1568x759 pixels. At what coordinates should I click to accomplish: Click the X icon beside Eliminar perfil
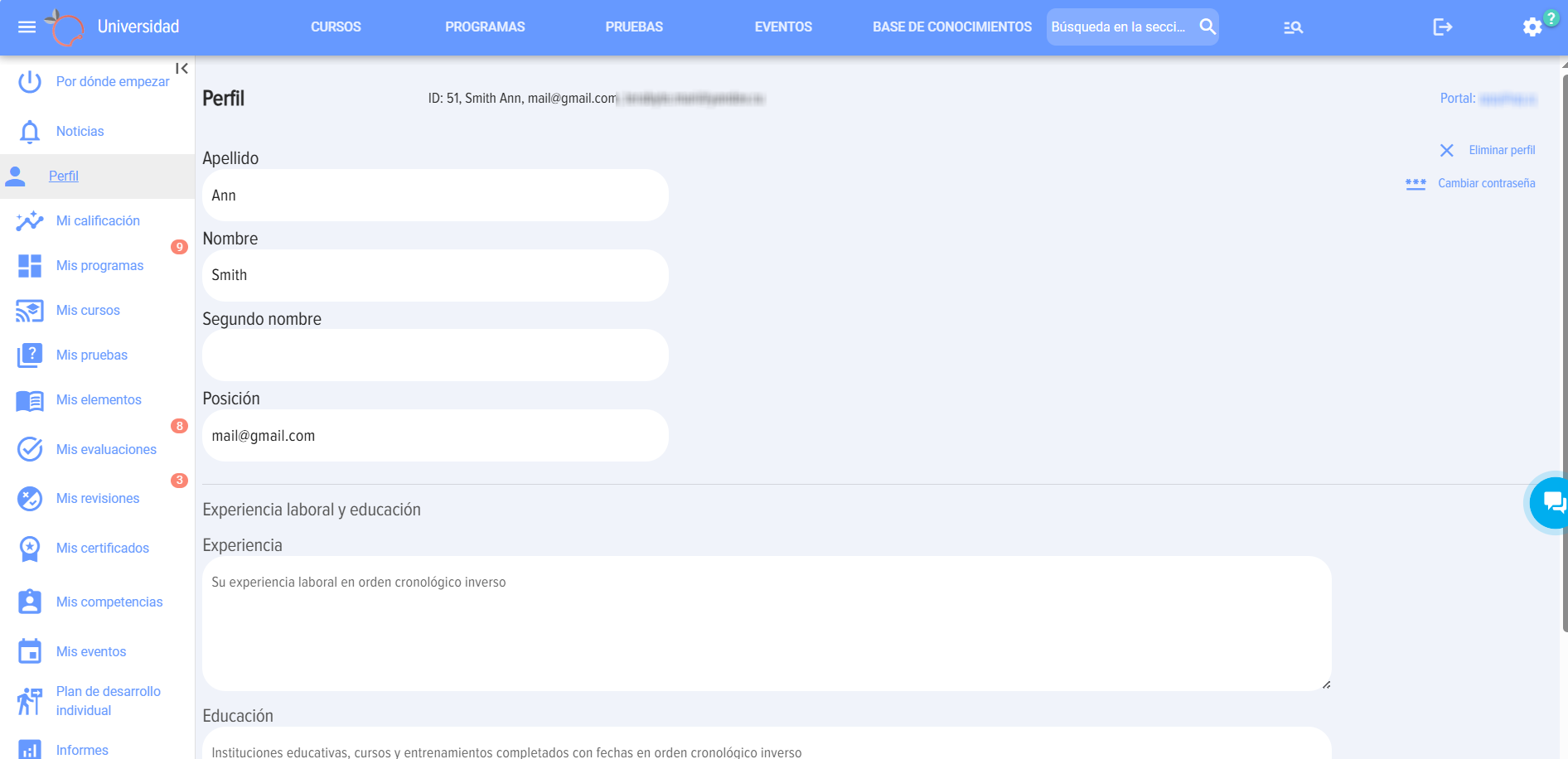pyautogui.click(x=1447, y=150)
